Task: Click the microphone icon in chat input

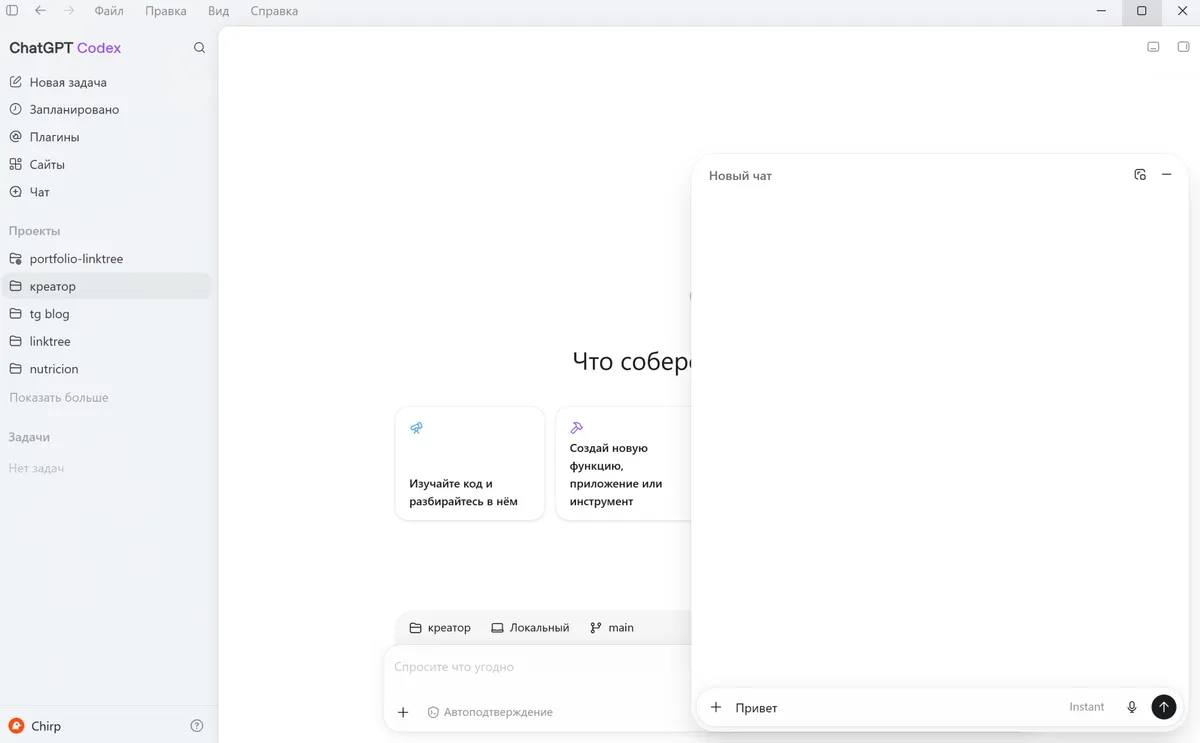Action: tap(1132, 707)
